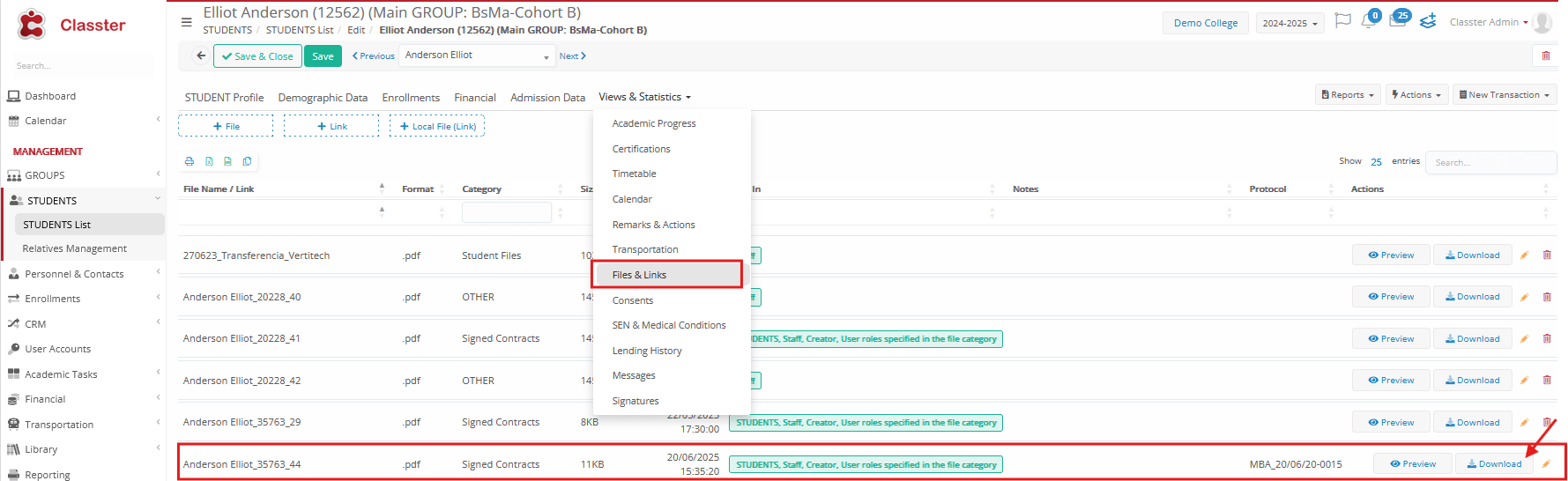Click the Category column filter field
Image resolution: width=1568 pixels, height=481 pixels.
pyautogui.click(x=506, y=212)
